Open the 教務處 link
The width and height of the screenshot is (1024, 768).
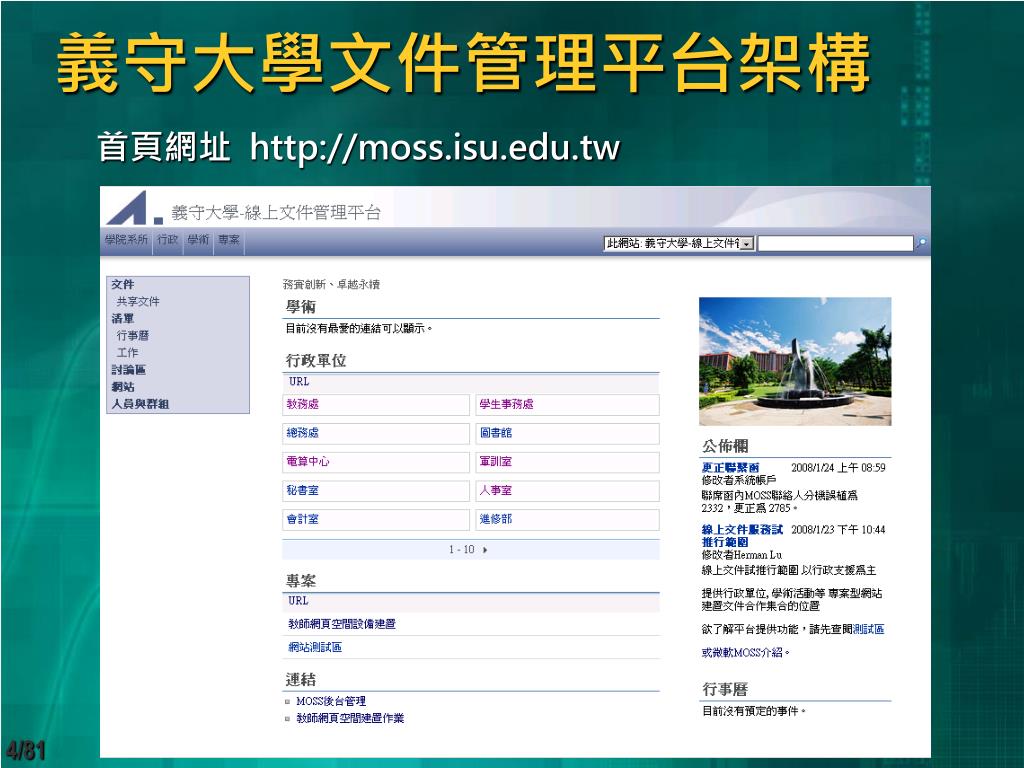[x=302, y=404]
